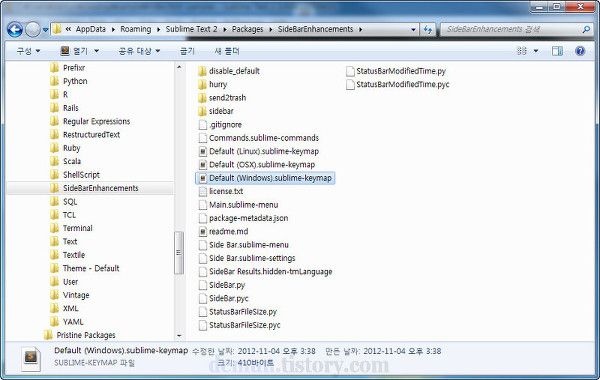Click the Terminal folder icon in tree
The height and width of the screenshot is (380, 600).
(x=55, y=228)
